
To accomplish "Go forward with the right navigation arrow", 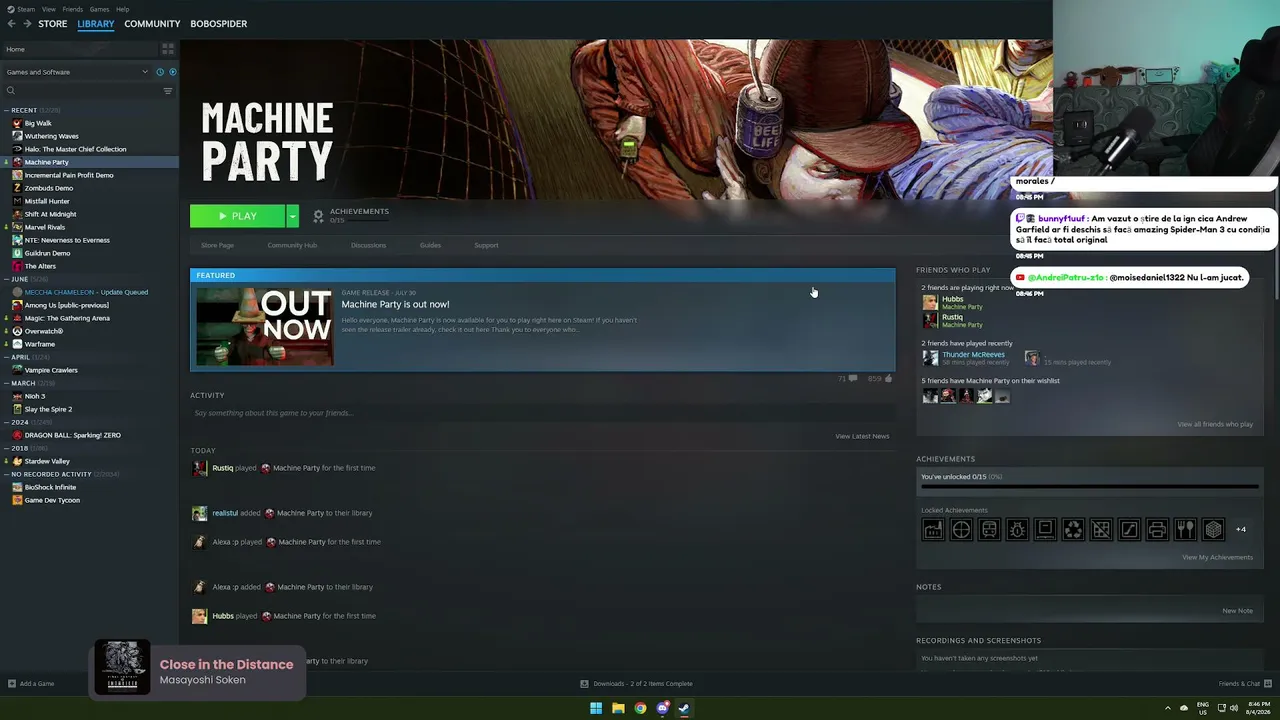I will pyautogui.click(x=27, y=24).
